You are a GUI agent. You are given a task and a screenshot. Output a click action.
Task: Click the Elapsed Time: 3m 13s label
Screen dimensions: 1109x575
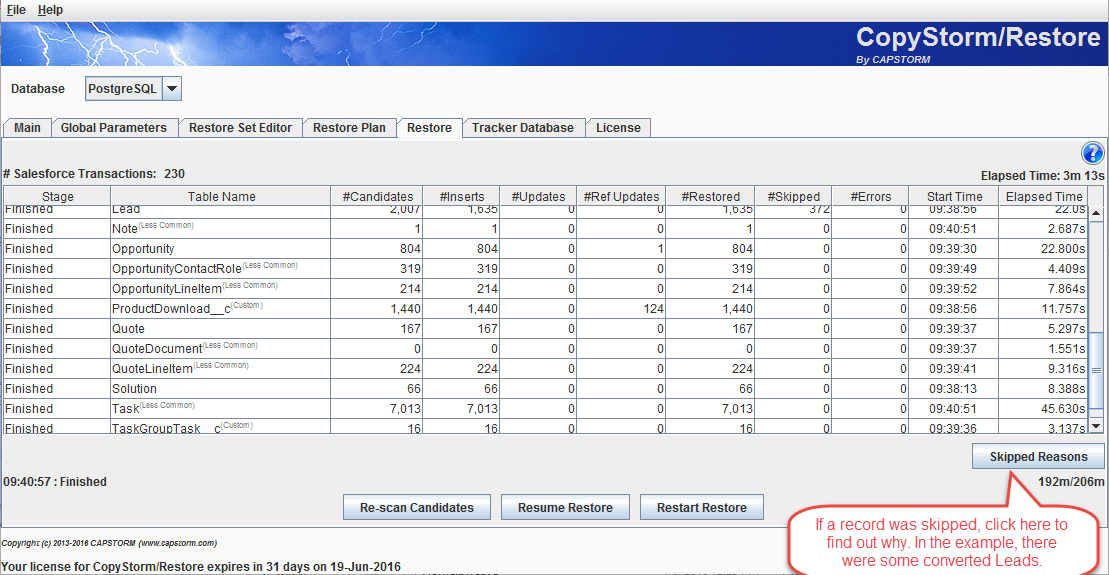click(x=1042, y=175)
